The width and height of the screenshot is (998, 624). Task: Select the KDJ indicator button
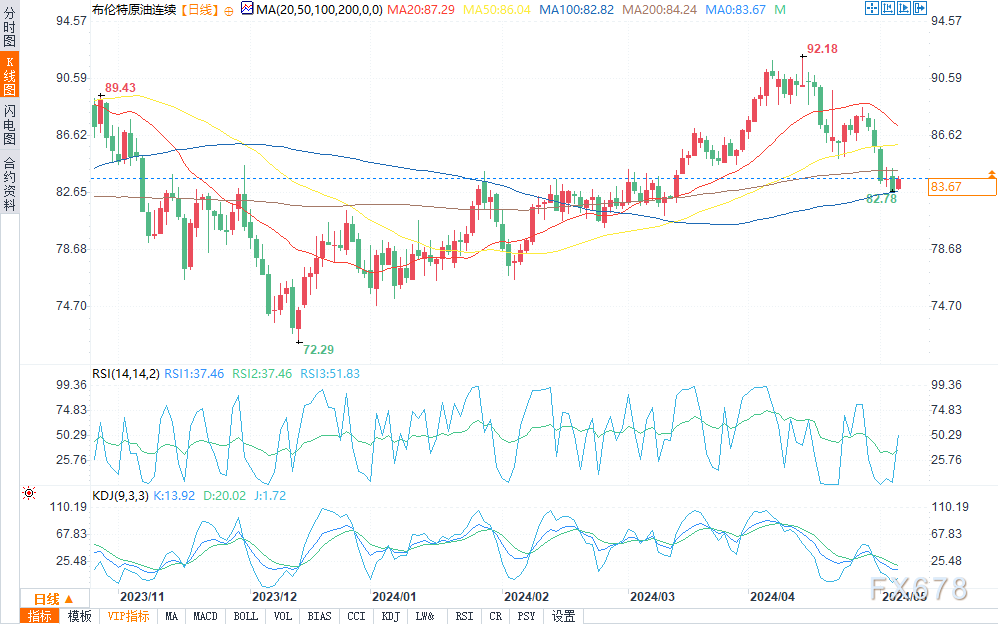[x=390, y=616]
